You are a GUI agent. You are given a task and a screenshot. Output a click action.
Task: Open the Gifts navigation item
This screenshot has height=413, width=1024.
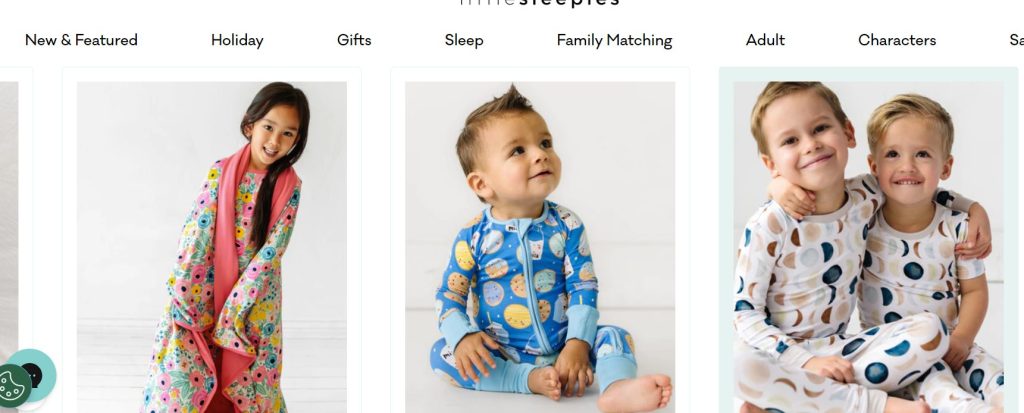[x=354, y=40]
